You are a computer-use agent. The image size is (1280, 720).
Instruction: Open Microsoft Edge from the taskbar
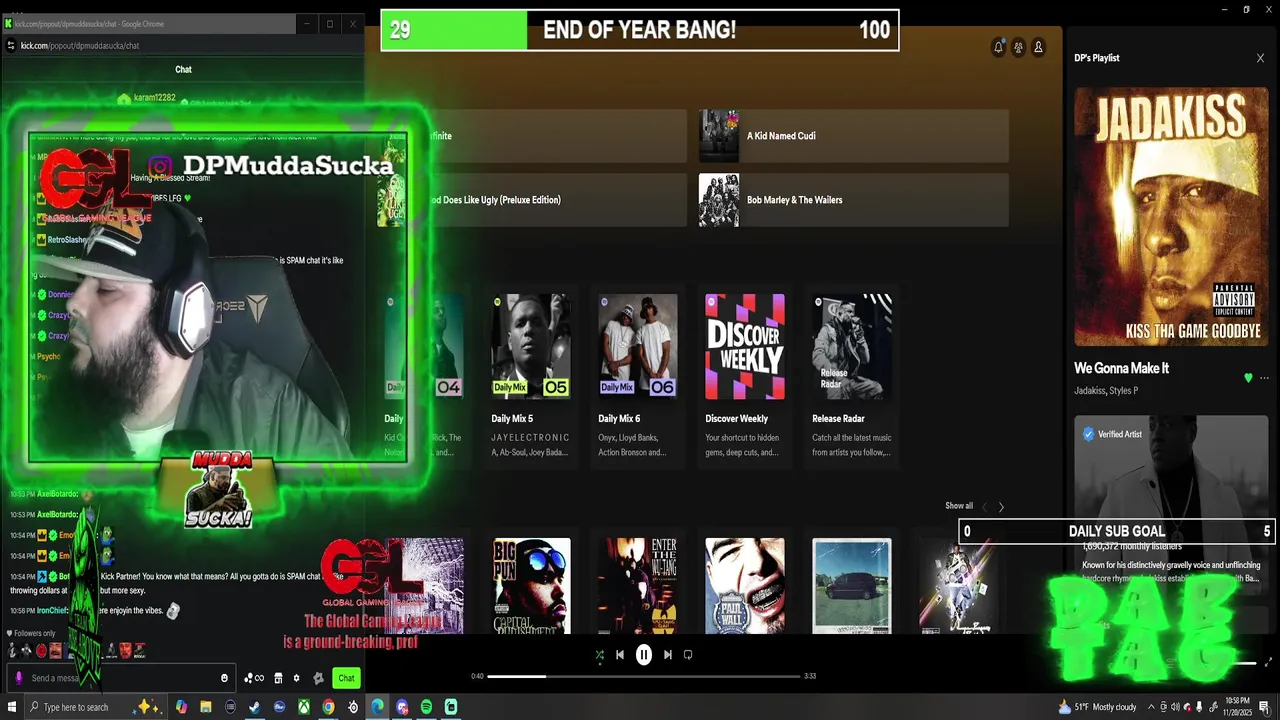377,707
